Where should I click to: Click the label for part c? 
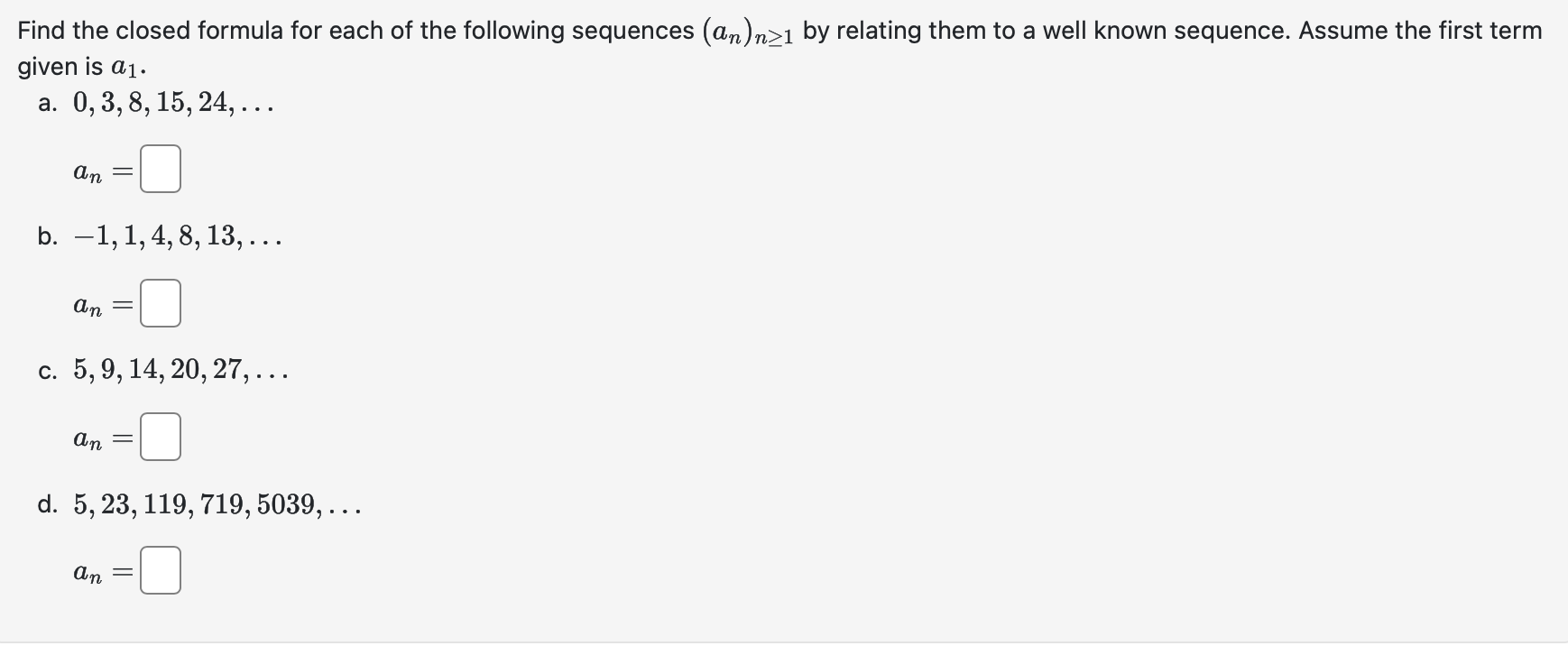(x=47, y=371)
